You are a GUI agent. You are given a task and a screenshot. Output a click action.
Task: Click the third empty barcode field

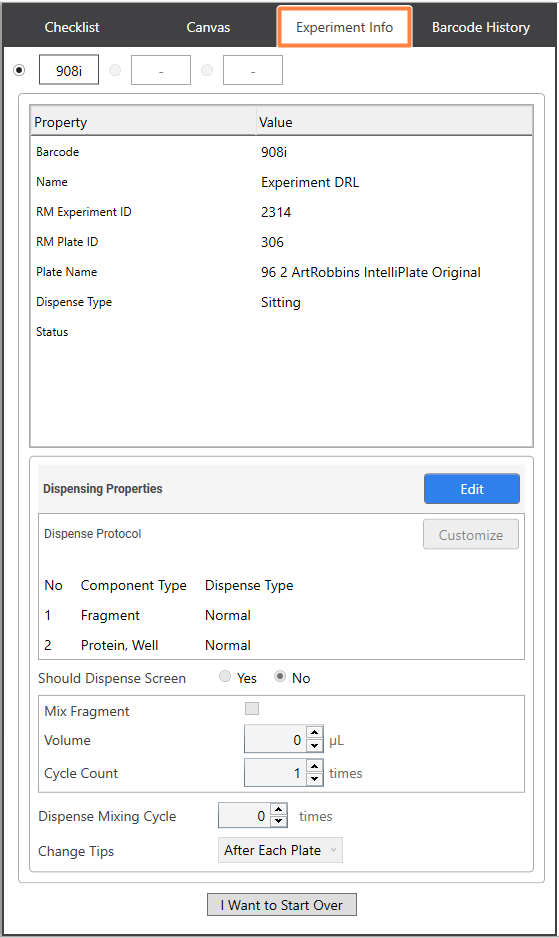click(x=253, y=70)
